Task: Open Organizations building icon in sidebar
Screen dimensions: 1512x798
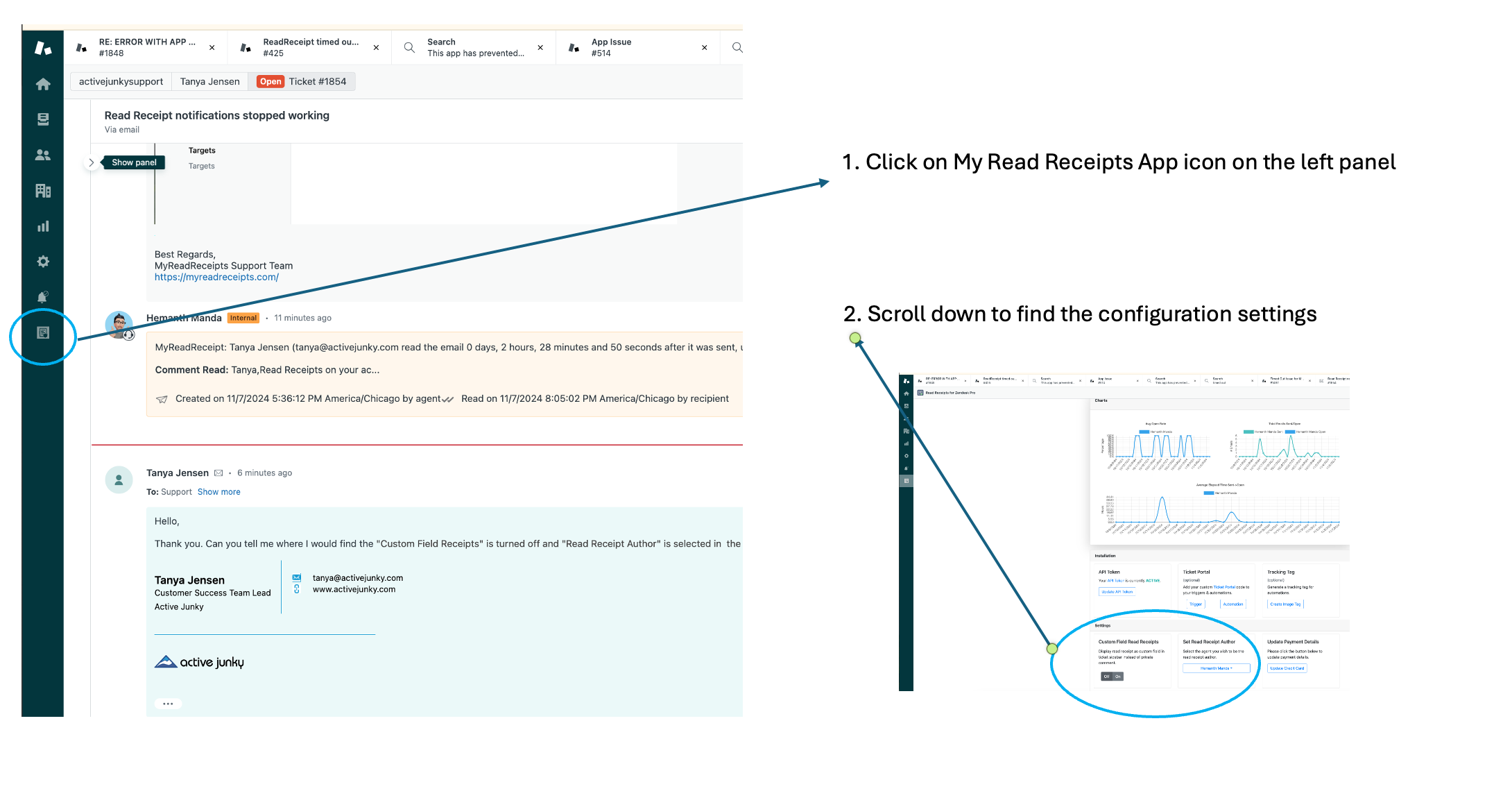Action: pos(43,190)
